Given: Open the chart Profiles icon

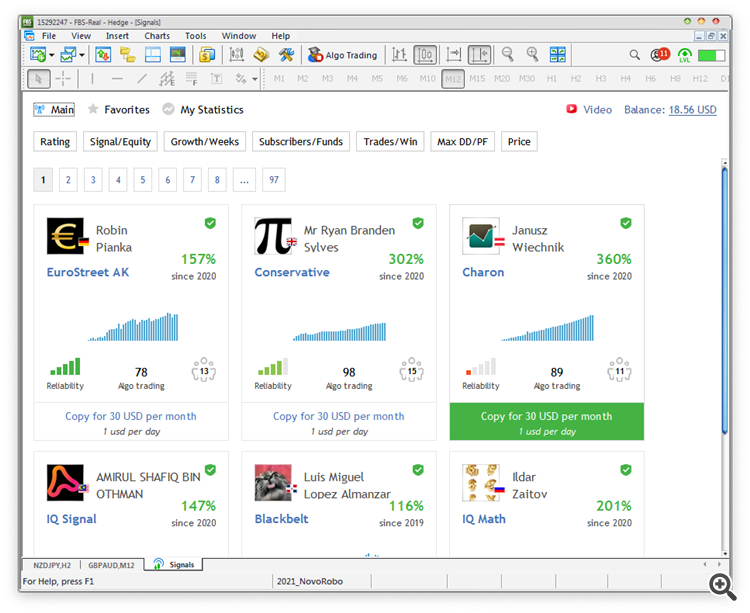Looking at the screenshot, I should 68,55.
